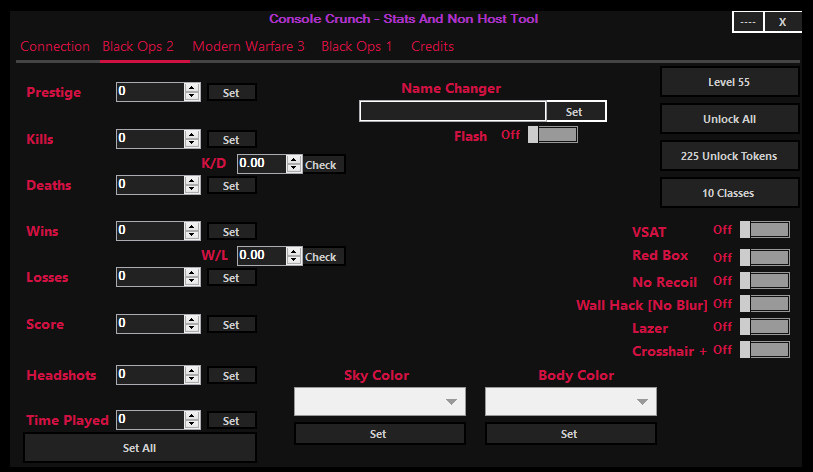The height and width of the screenshot is (472, 813).
Task: Click into the Losses value field
Action: (x=150, y=277)
